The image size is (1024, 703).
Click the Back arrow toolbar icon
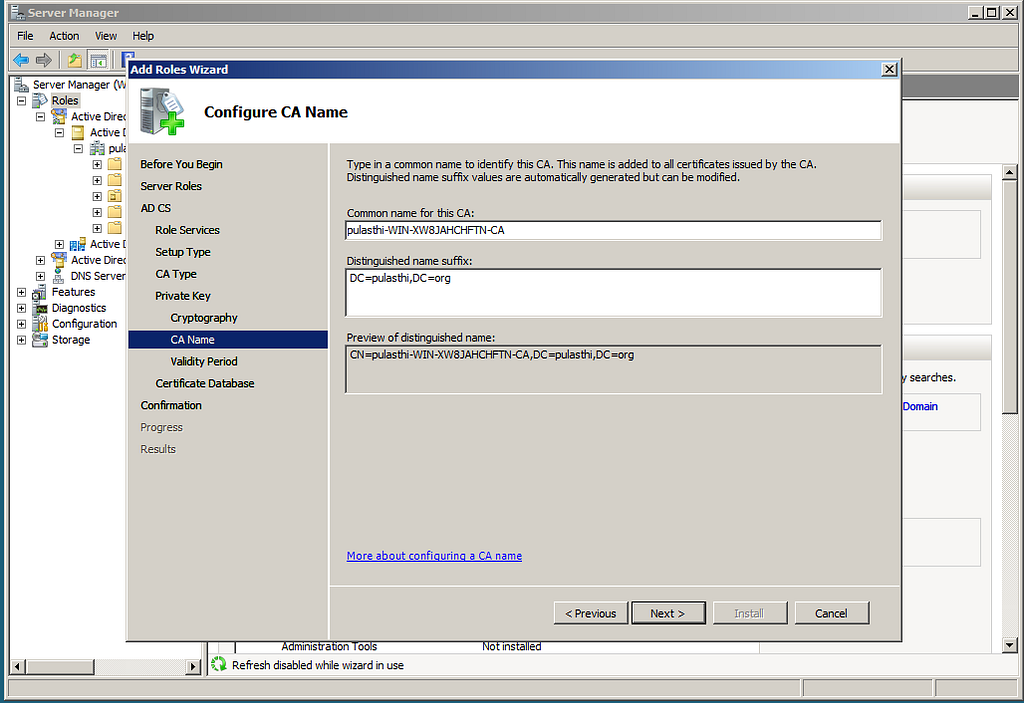click(x=21, y=61)
